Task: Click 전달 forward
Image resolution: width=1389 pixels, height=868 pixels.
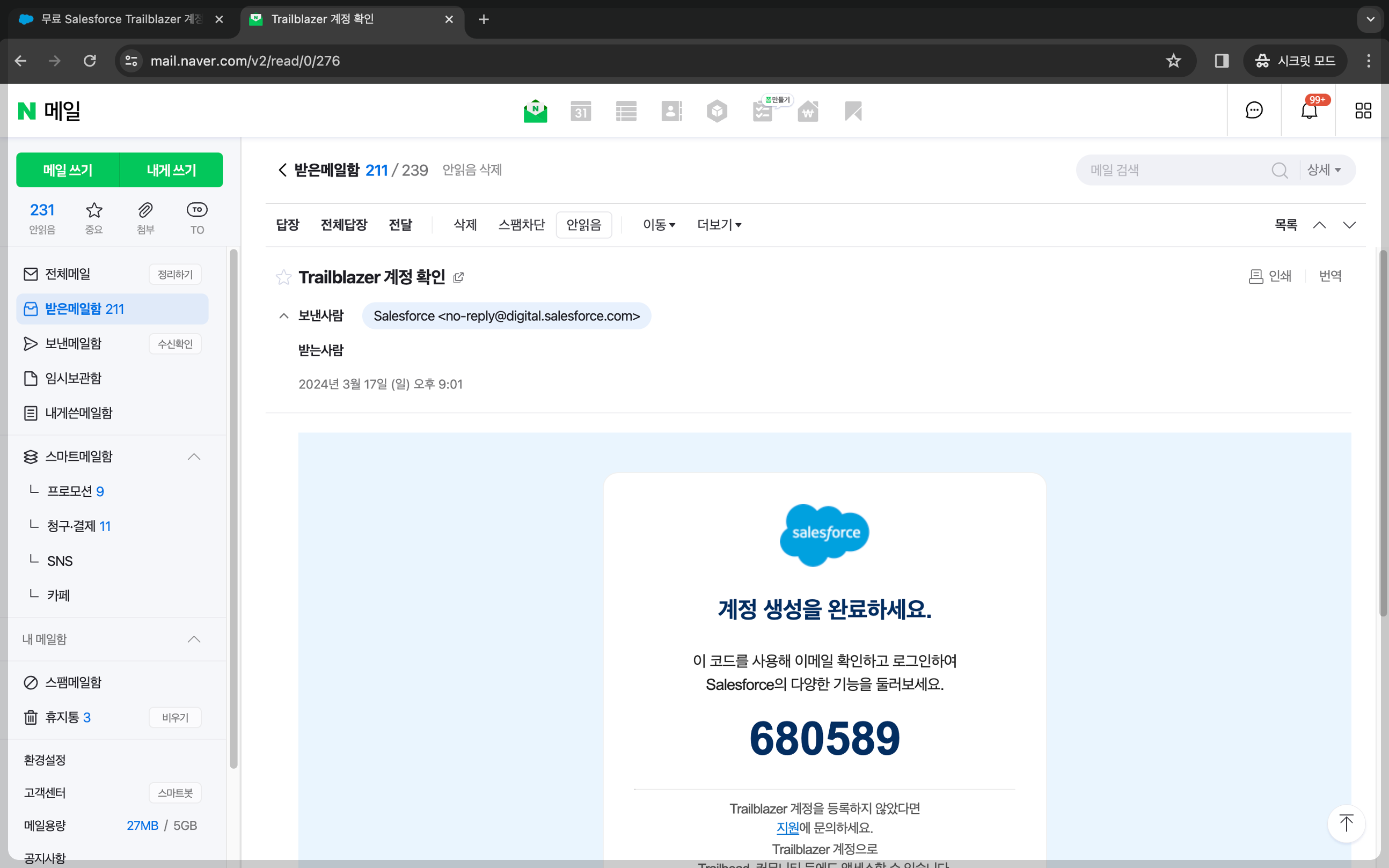Action: point(400,224)
